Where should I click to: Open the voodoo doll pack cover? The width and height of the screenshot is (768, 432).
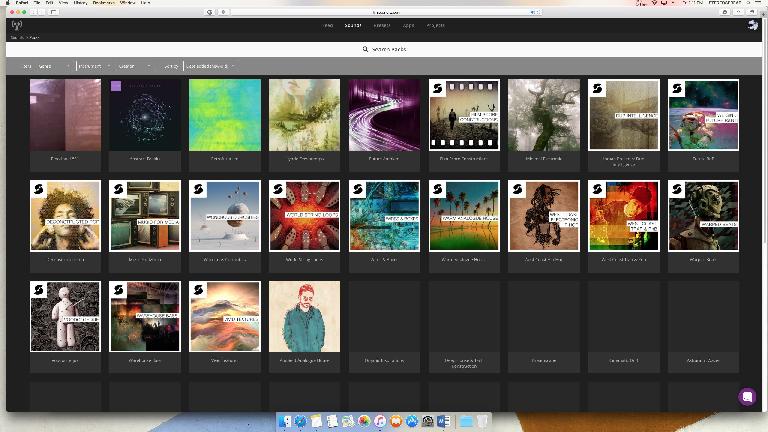pyautogui.click(x=65, y=316)
